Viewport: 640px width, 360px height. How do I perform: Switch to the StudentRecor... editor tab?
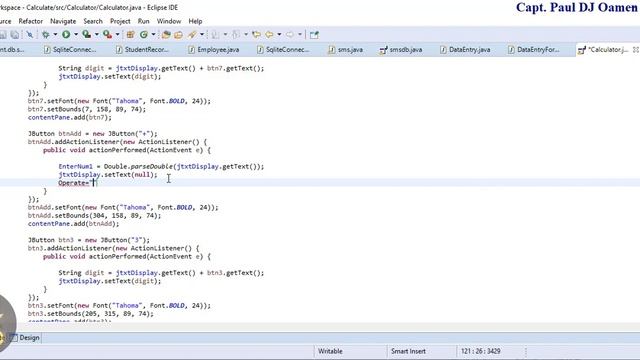click(x=142, y=50)
